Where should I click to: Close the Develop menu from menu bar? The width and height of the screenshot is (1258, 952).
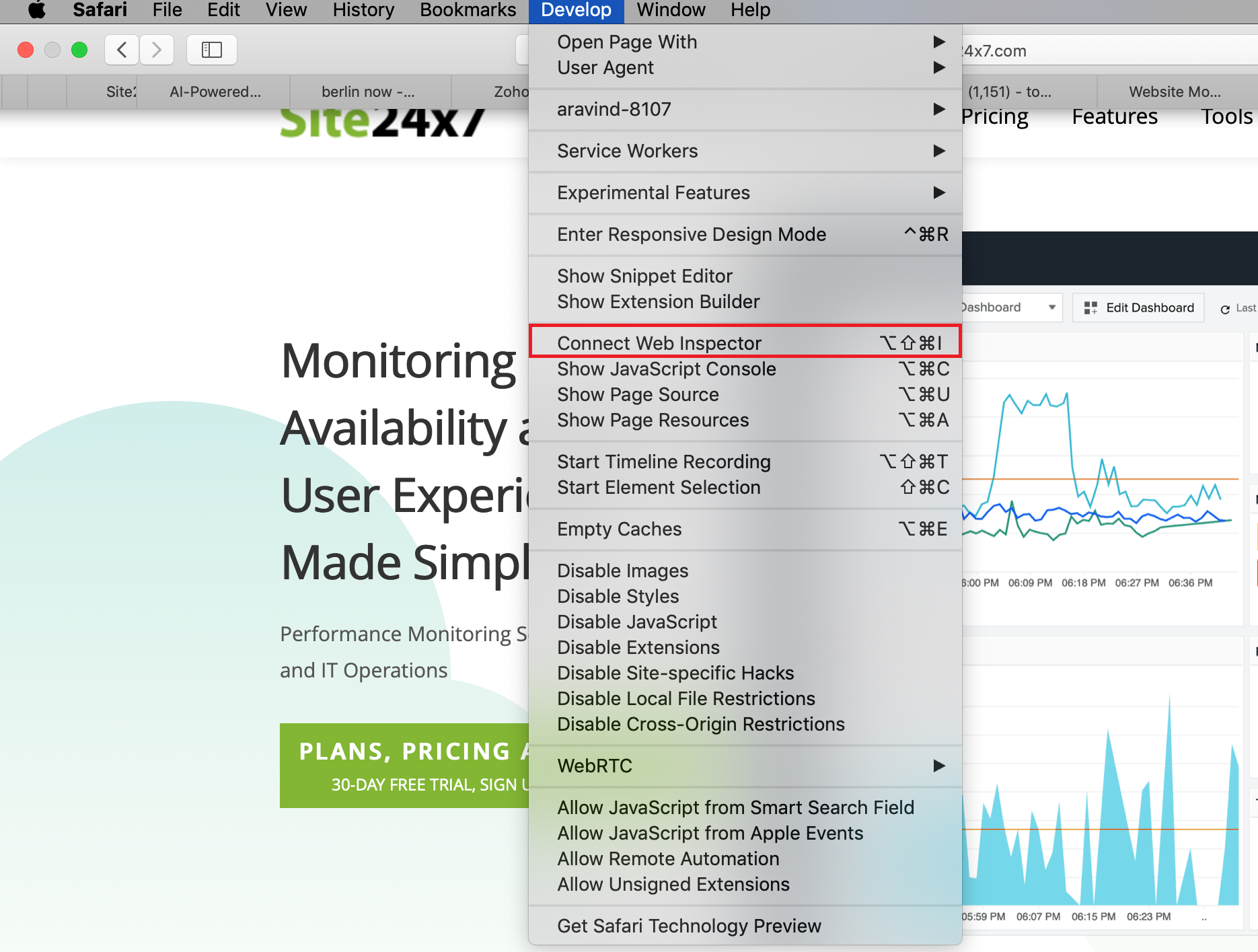click(577, 10)
